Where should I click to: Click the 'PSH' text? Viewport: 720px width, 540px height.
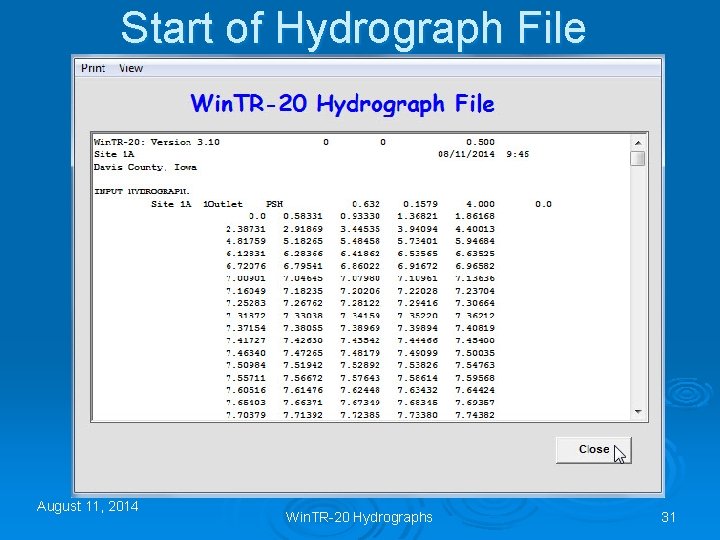275,204
